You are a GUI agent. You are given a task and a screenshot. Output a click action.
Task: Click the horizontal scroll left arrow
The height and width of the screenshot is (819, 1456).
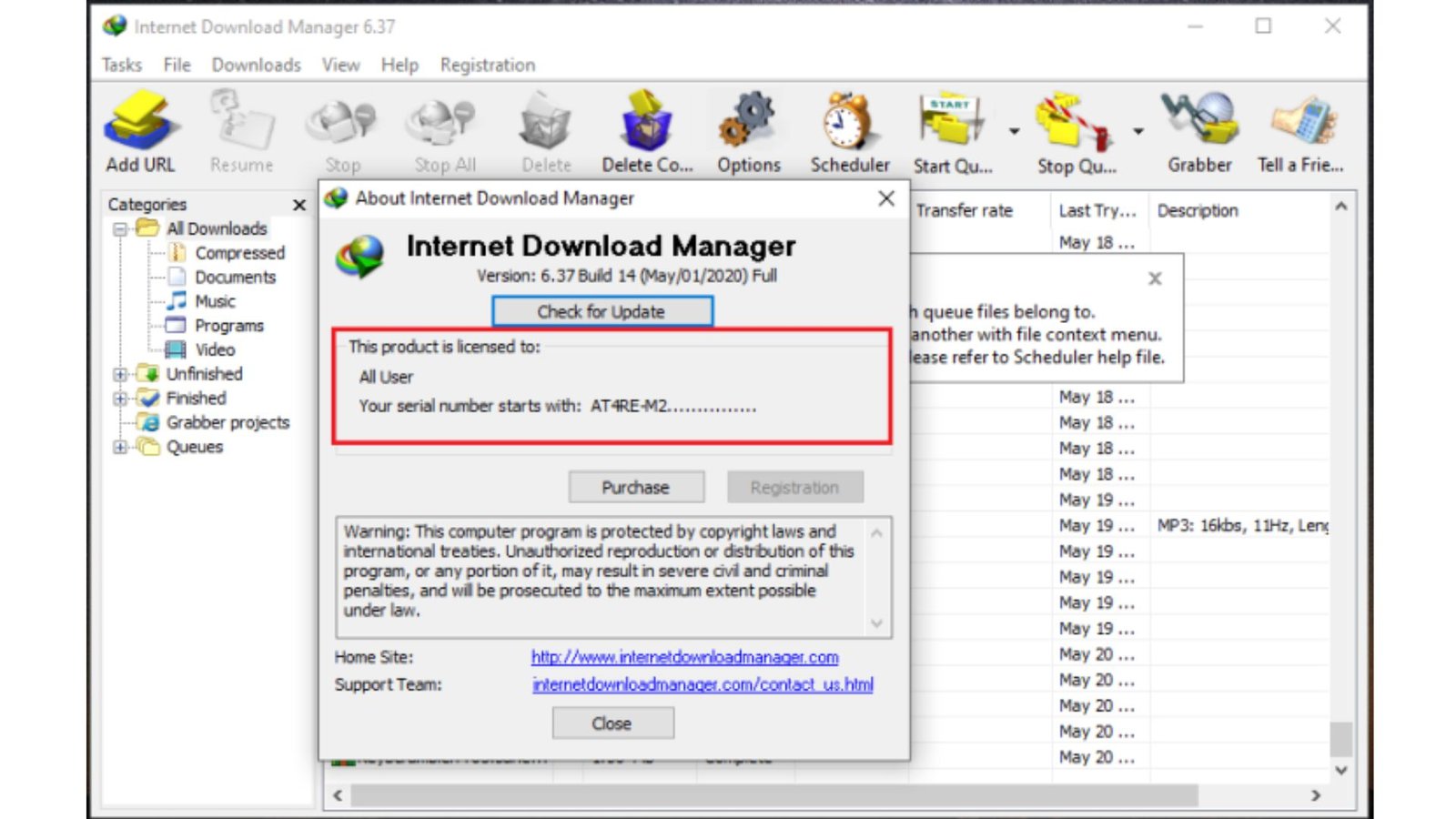click(338, 796)
